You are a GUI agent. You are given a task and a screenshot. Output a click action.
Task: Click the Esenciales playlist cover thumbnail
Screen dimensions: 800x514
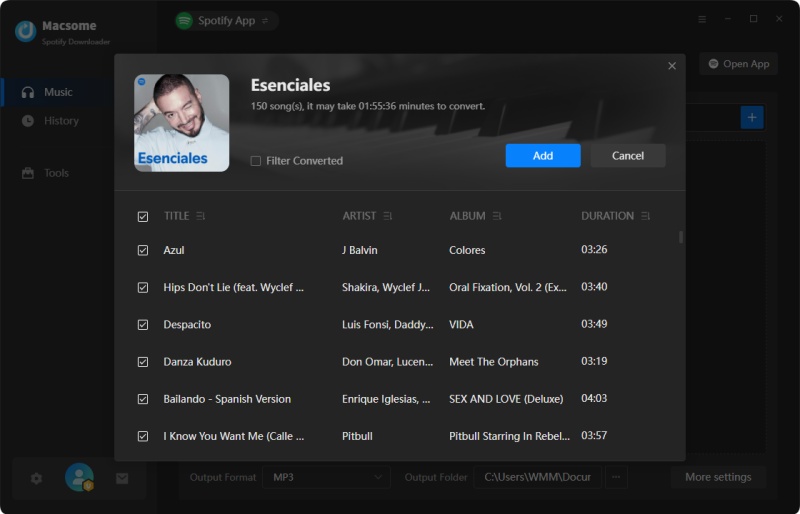tap(182, 123)
